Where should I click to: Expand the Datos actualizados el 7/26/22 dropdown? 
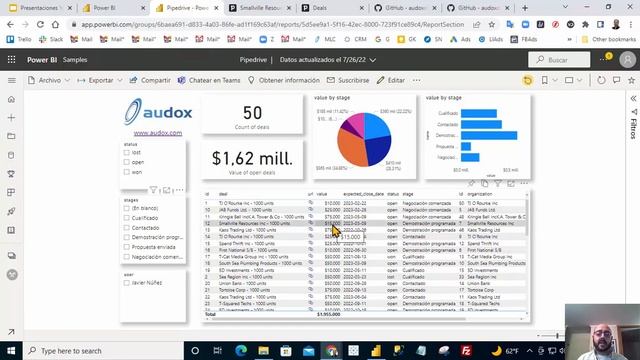[328, 60]
